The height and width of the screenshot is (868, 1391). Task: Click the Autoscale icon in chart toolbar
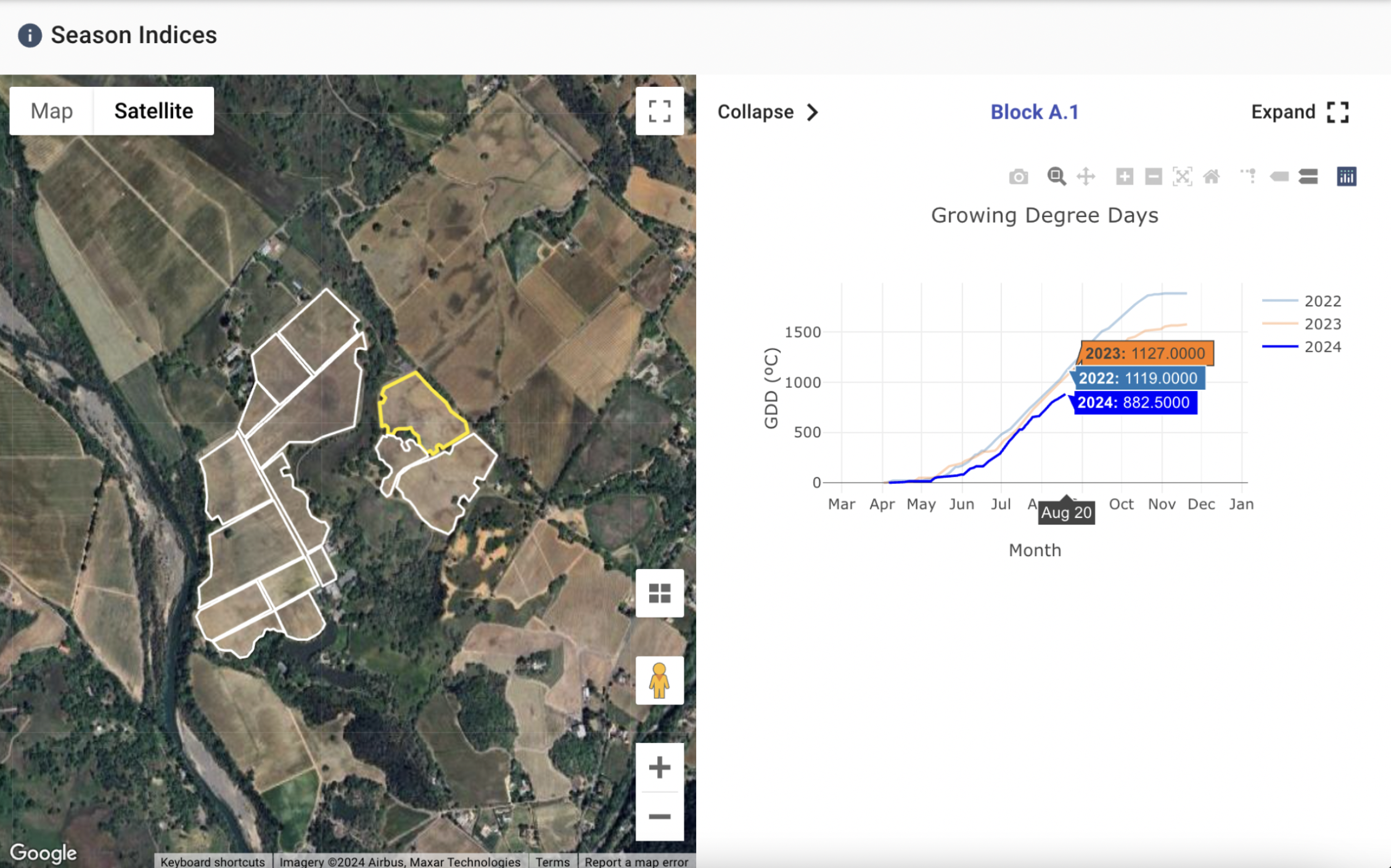pyautogui.click(x=1182, y=176)
